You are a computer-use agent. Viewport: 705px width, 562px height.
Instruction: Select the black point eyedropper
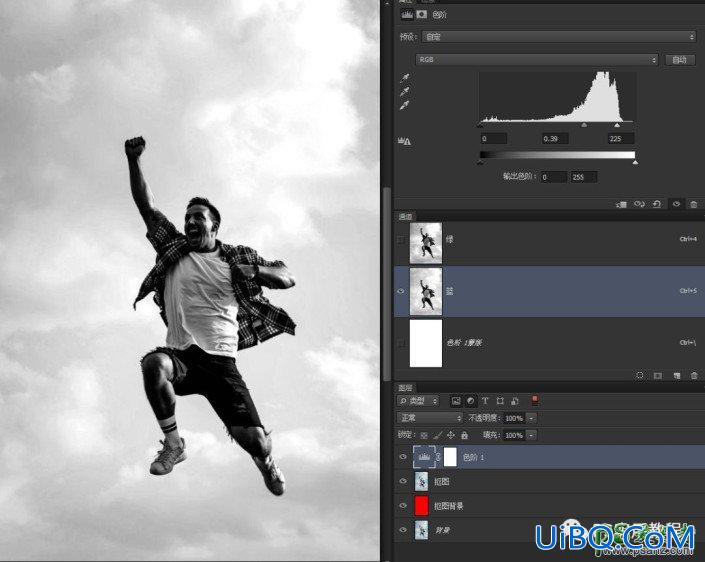[x=405, y=78]
